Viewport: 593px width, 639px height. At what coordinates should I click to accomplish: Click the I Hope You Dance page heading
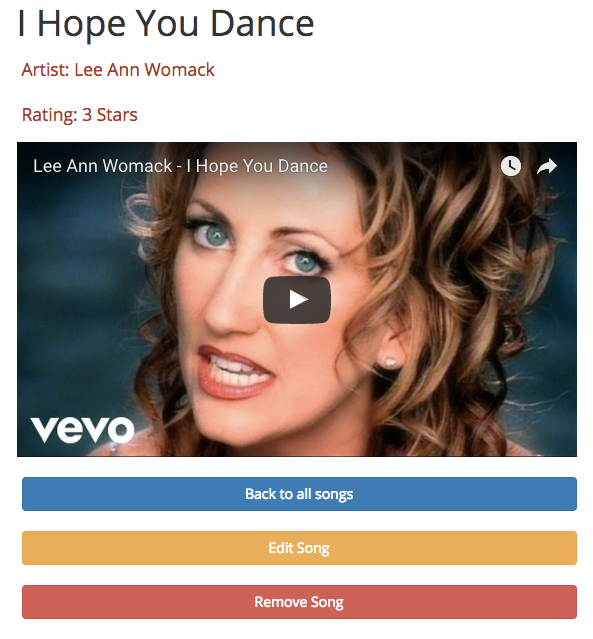coord(166,24)
